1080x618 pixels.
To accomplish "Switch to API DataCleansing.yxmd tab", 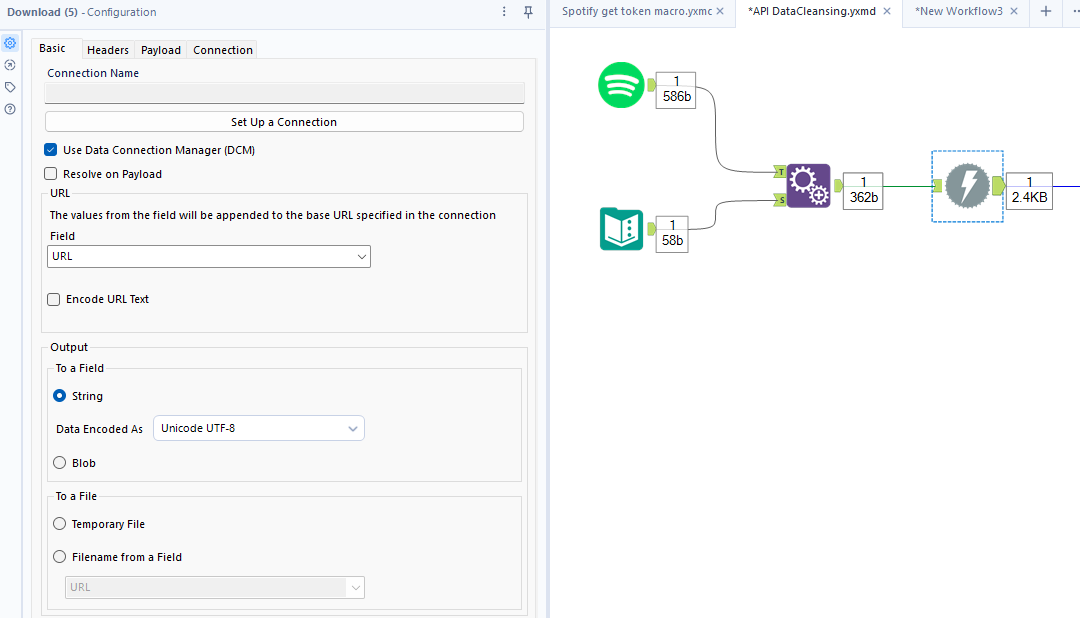I will 811,11.
